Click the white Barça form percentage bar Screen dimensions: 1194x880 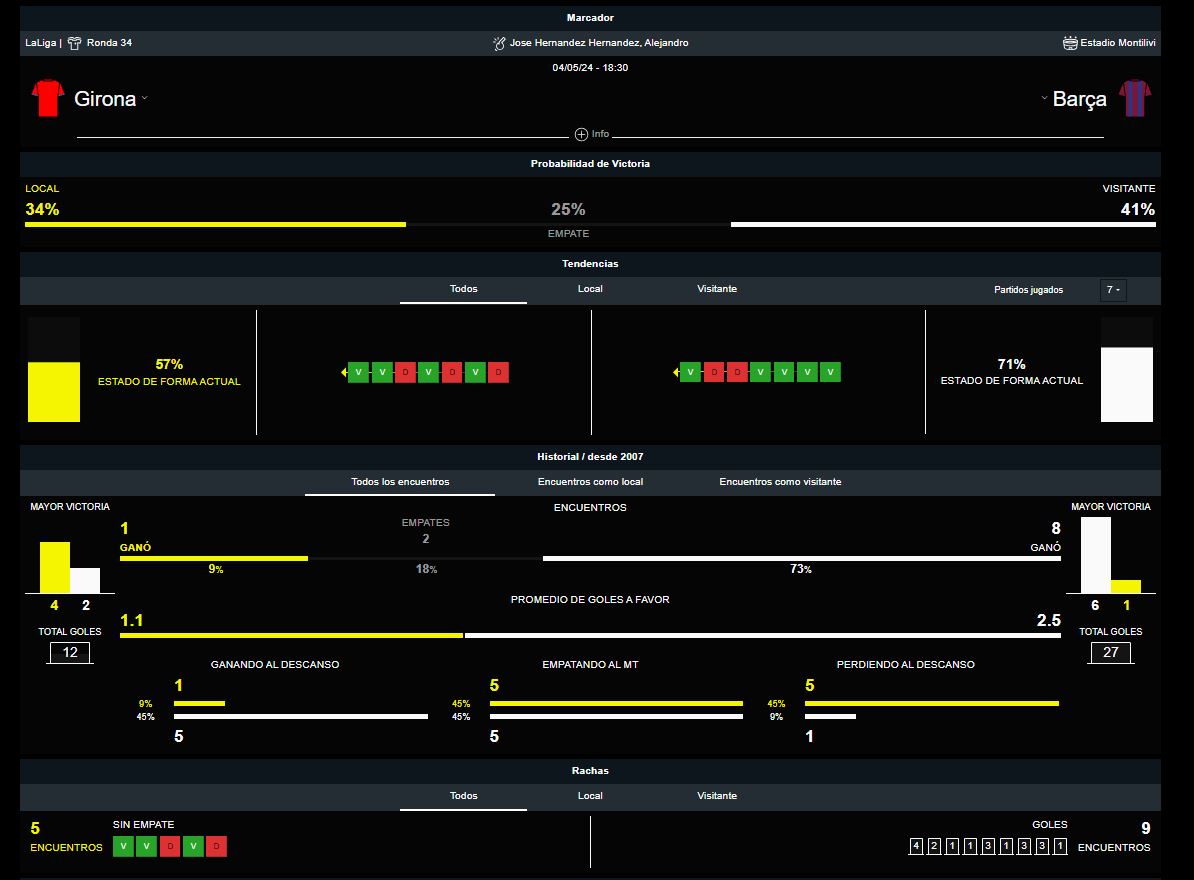pyautogui.click(x=1126, y=384)
